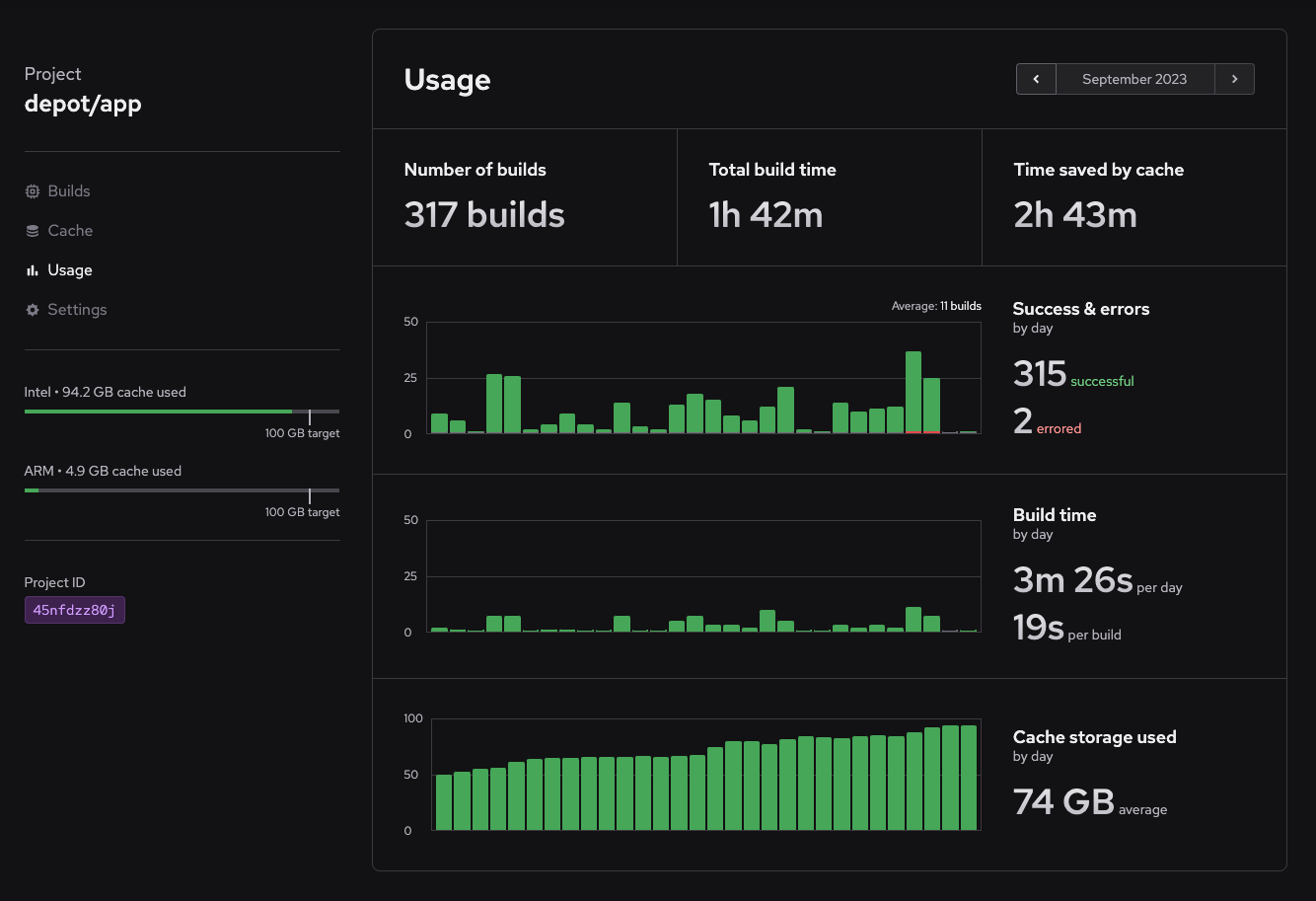This screenshot has width=1316, height=901.
Task: Expand the month picker showing September 2023
Action: pos(1134,78)
